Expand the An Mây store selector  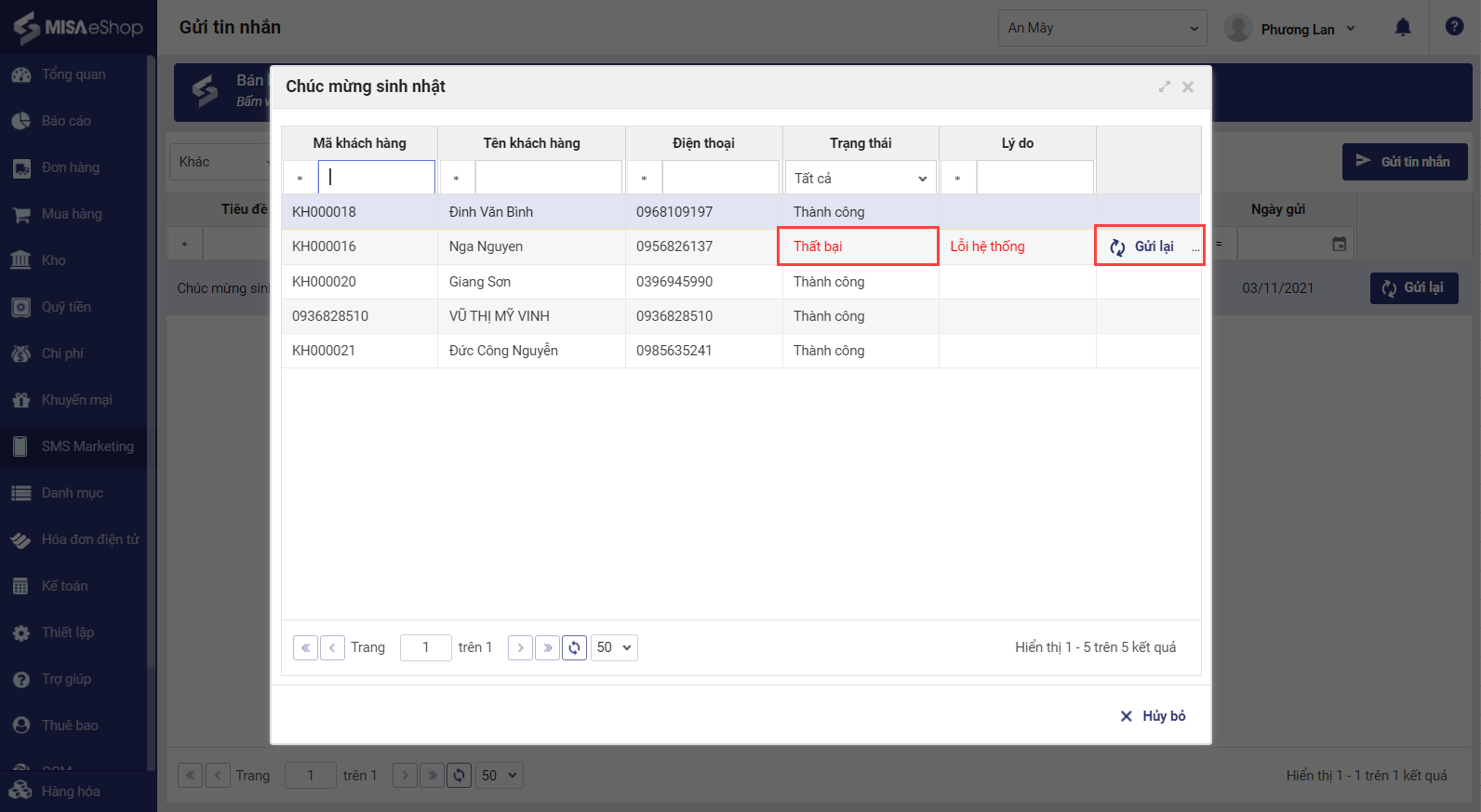point(1102,28)
